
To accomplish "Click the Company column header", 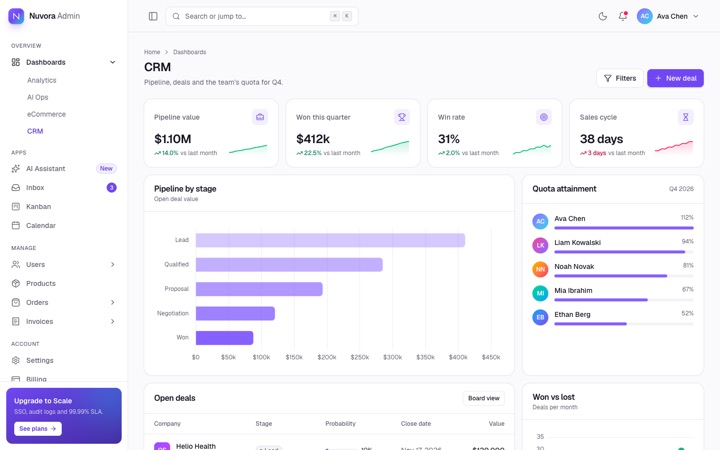I will coord(167,423).
